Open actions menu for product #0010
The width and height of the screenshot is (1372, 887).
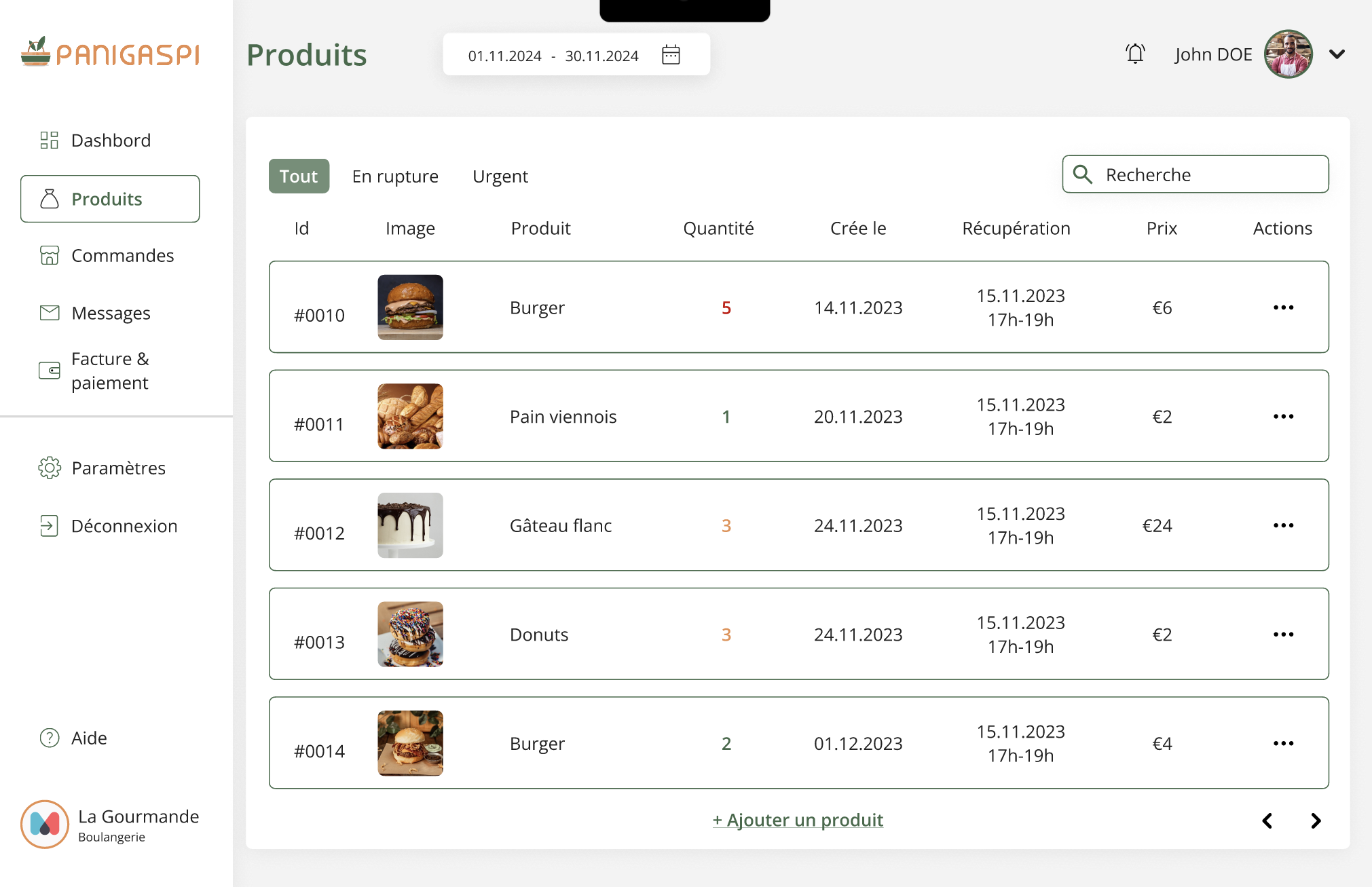1283,307
